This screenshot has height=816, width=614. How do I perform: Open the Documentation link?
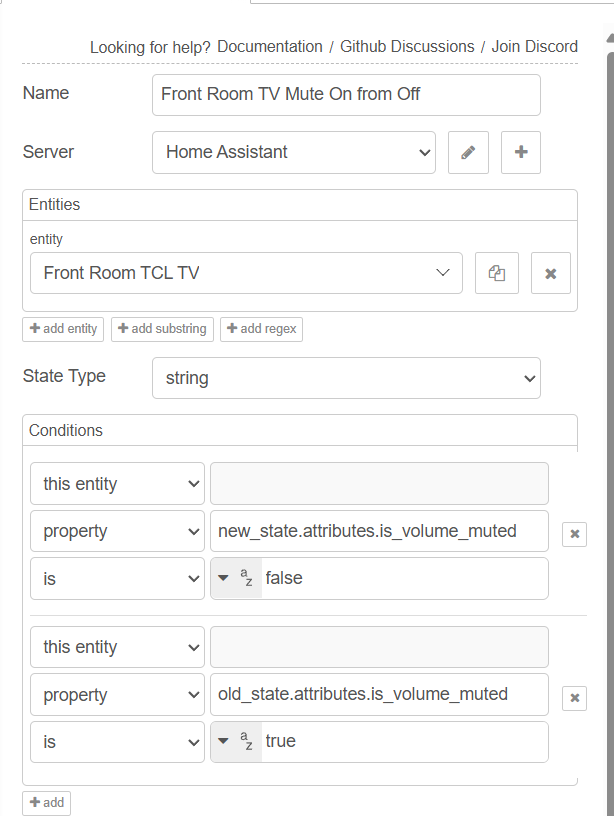click(x=269, y=46)
